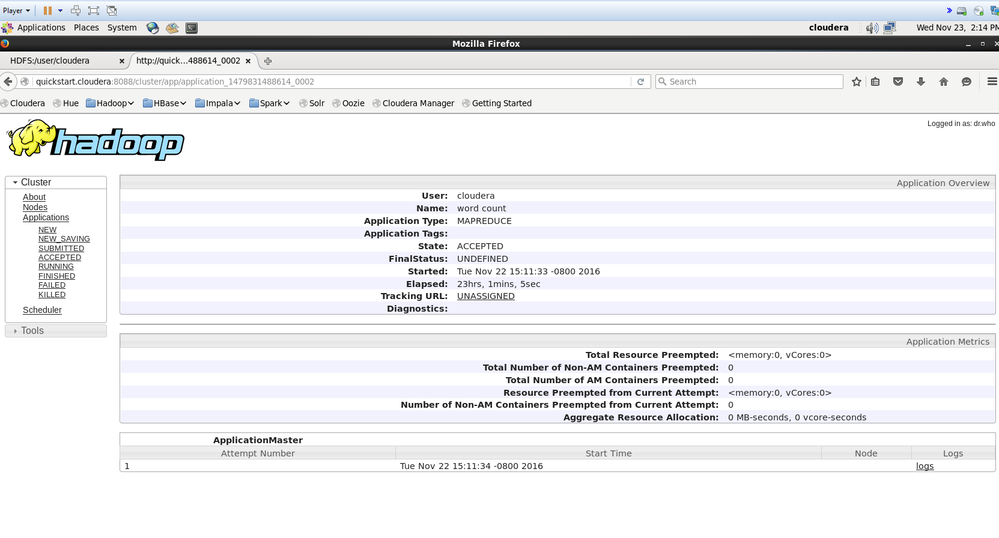Bookmark this page with the star icon

coord(856,82)
